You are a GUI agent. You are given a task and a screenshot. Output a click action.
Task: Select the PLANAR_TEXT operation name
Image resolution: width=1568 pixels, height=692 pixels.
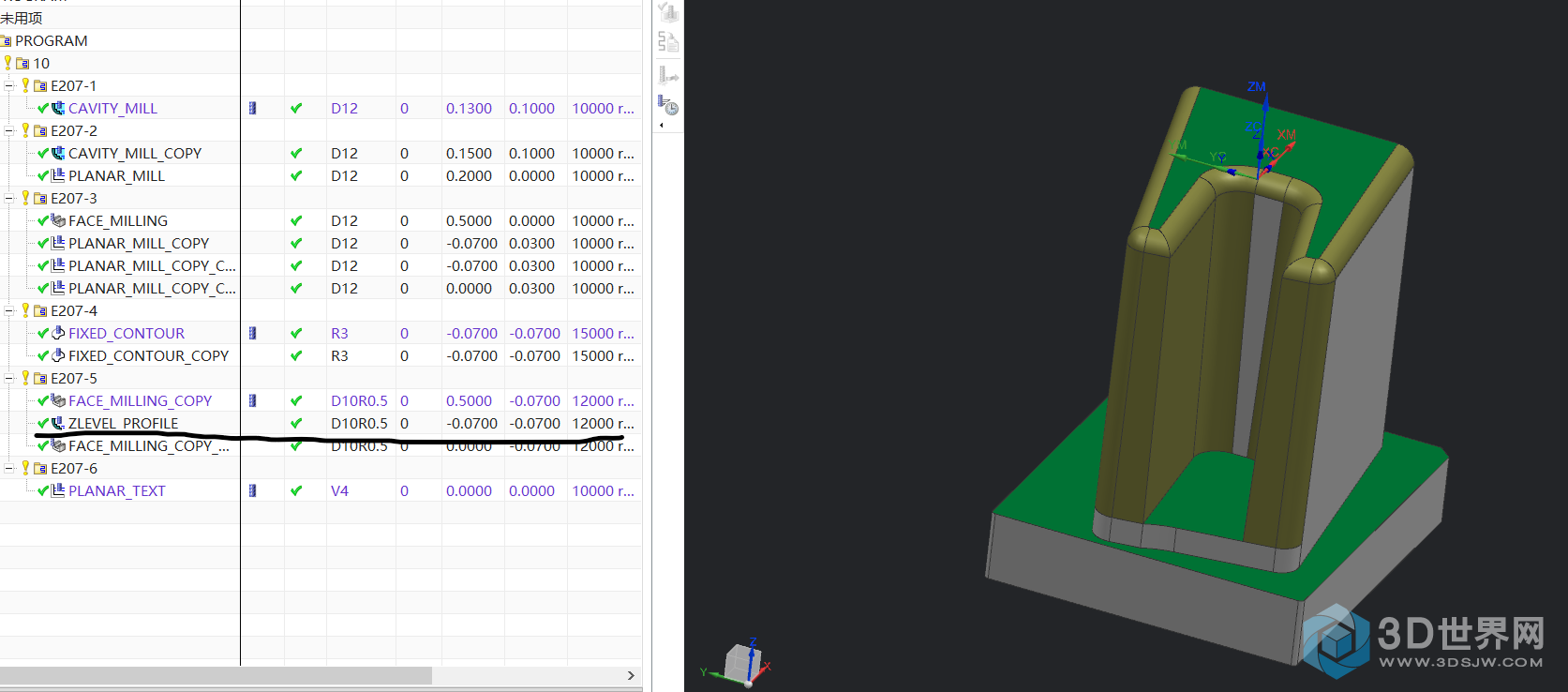click(x=117, y=490)
